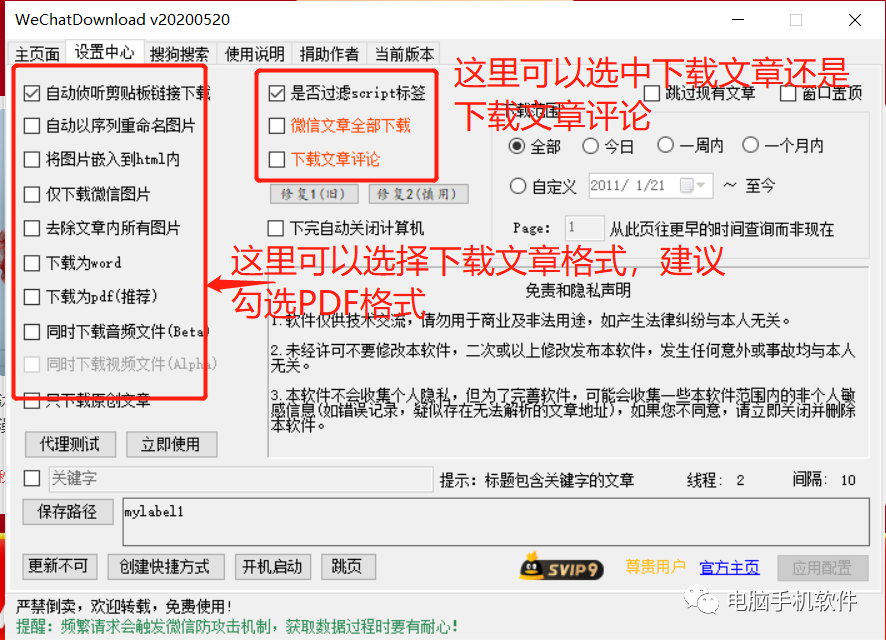Enable 下载为pdf(推荐) checkbox
The width and height of the screenshot is (886, 640).
coord(32,297)
